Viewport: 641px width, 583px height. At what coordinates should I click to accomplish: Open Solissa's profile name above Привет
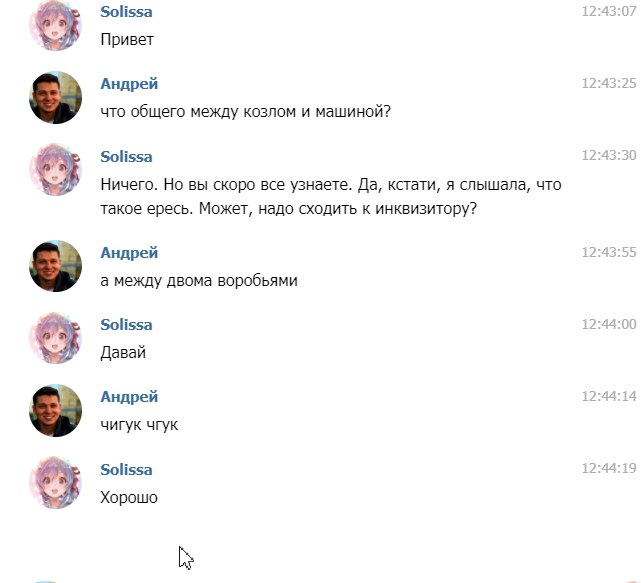tap(126, 12)
